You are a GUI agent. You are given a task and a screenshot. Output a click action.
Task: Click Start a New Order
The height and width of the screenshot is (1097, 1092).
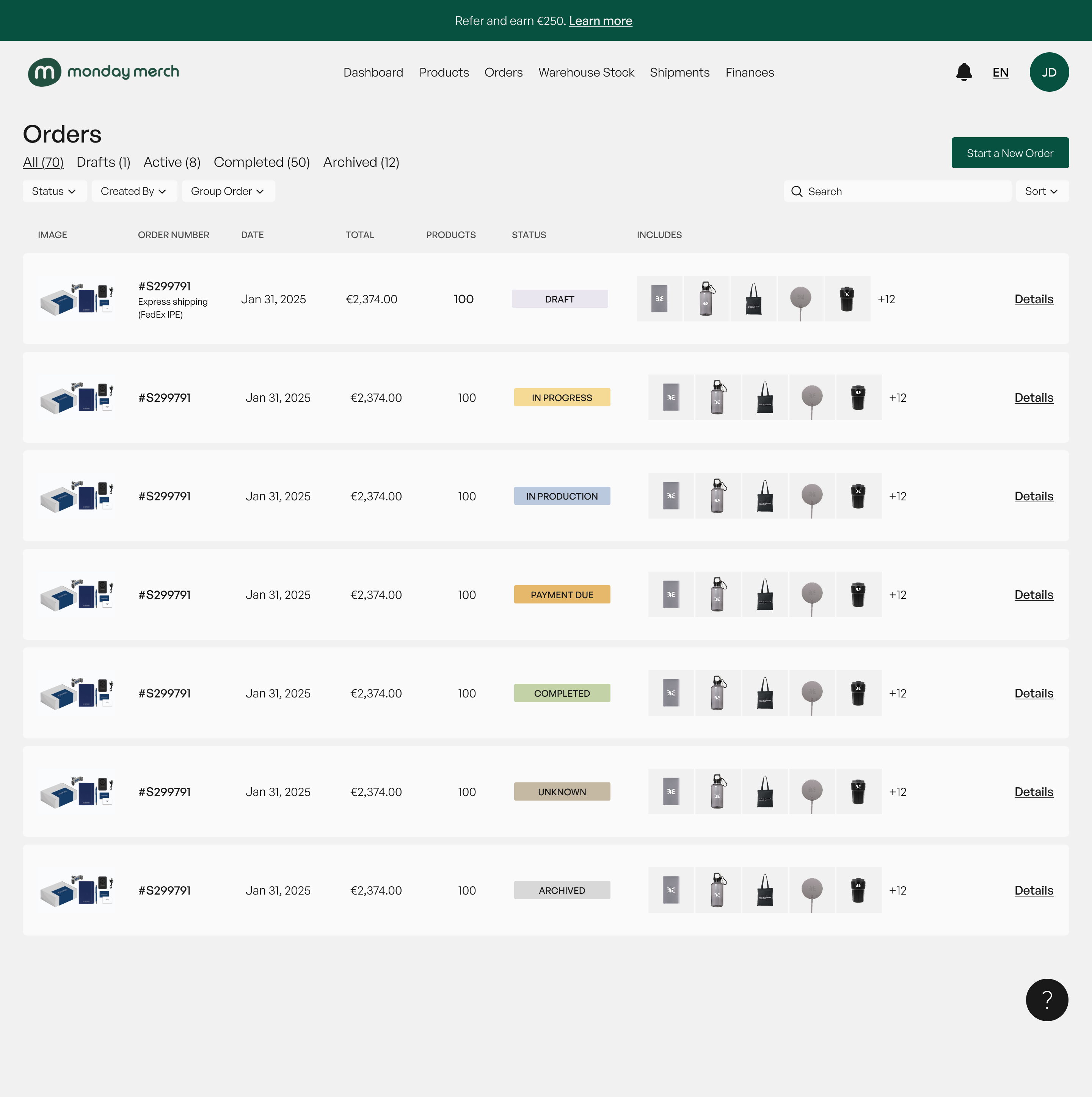pyautogui.click(x=1010, y=153)
